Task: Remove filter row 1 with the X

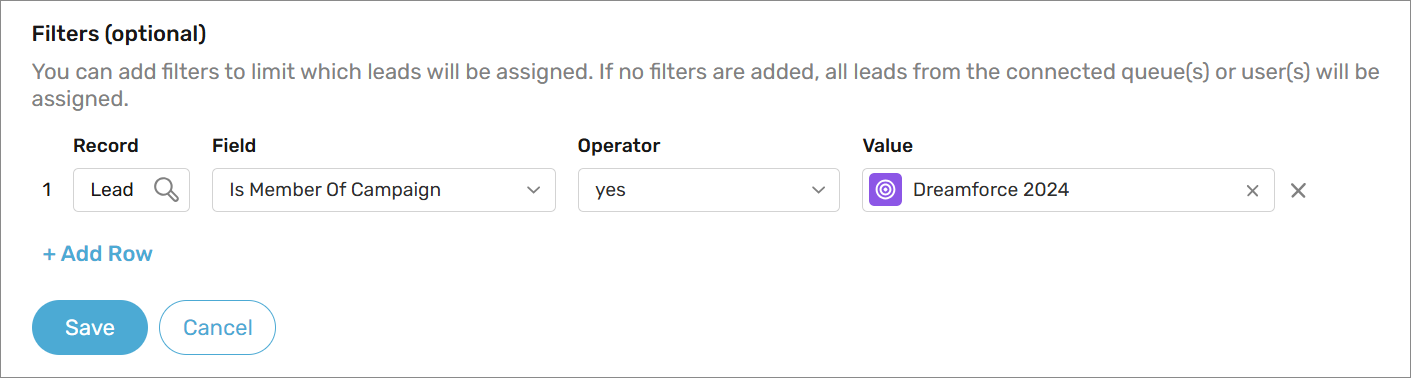Action: pos(1298,190)
